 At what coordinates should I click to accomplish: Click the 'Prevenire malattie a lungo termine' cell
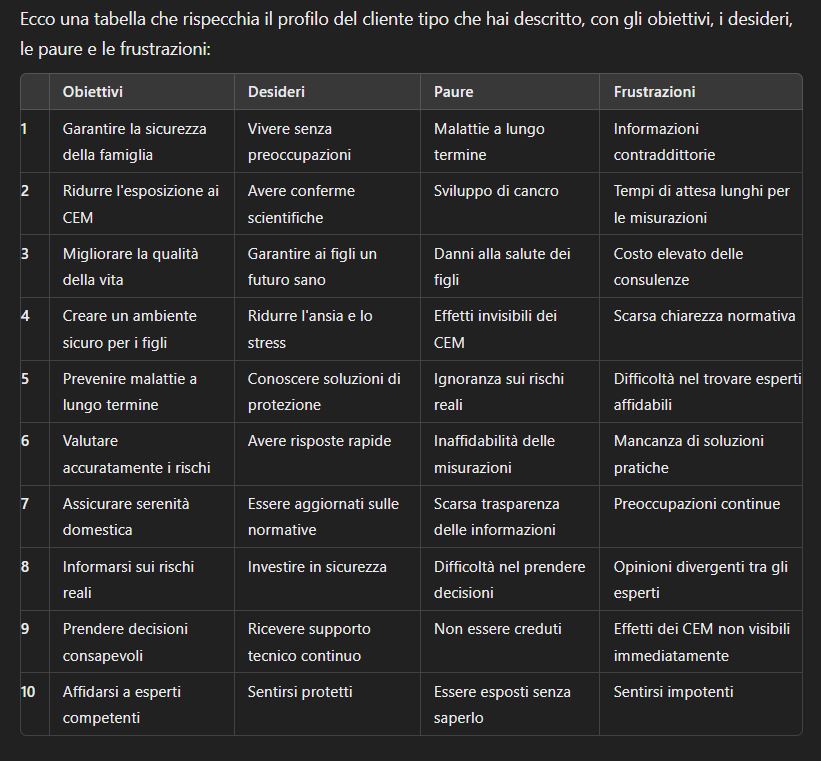coord(129,391)
